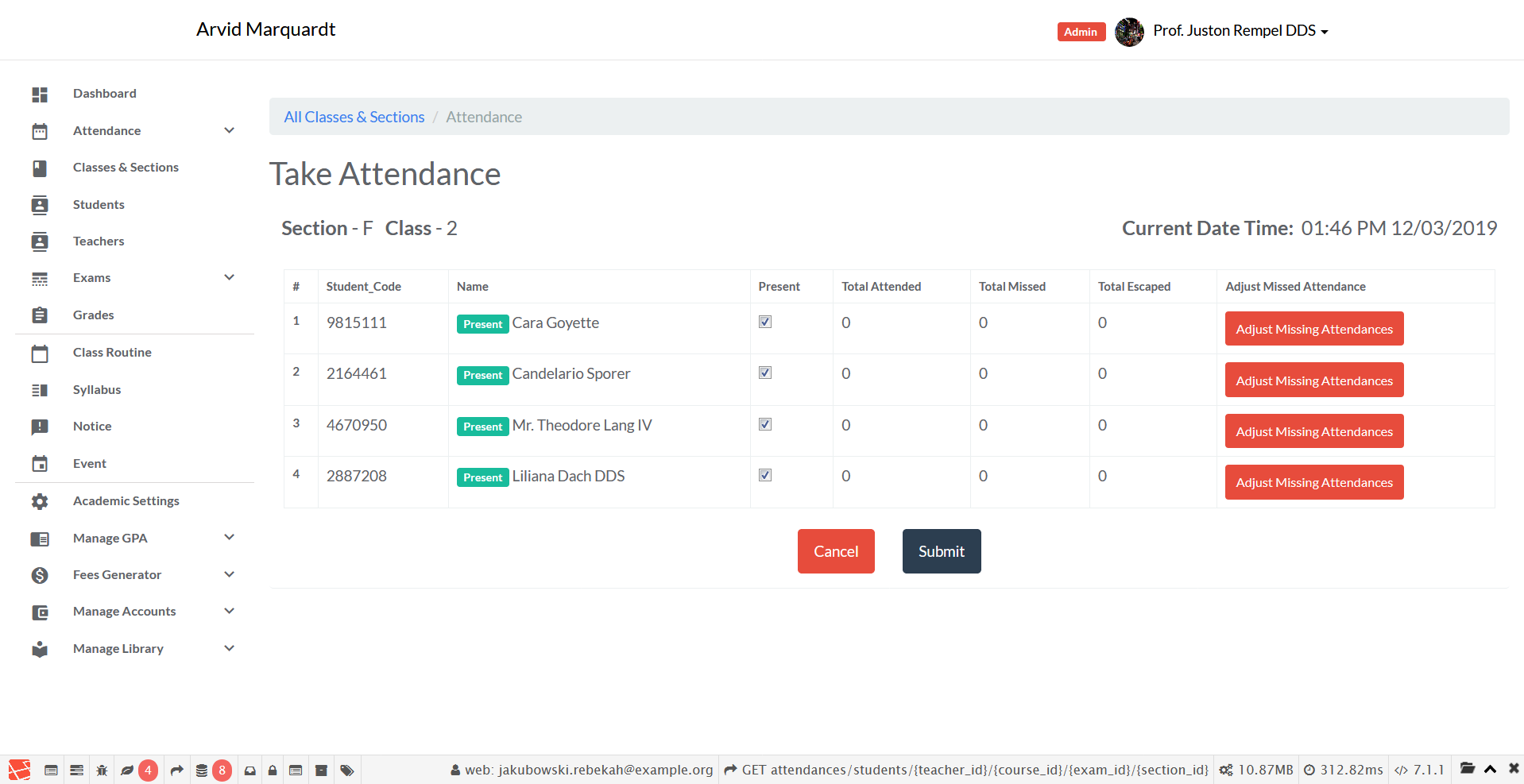Viewport: 1524px width, 784px height.
Task: Click the Manage Accounts wallet icon
Action: click(40, 612)
